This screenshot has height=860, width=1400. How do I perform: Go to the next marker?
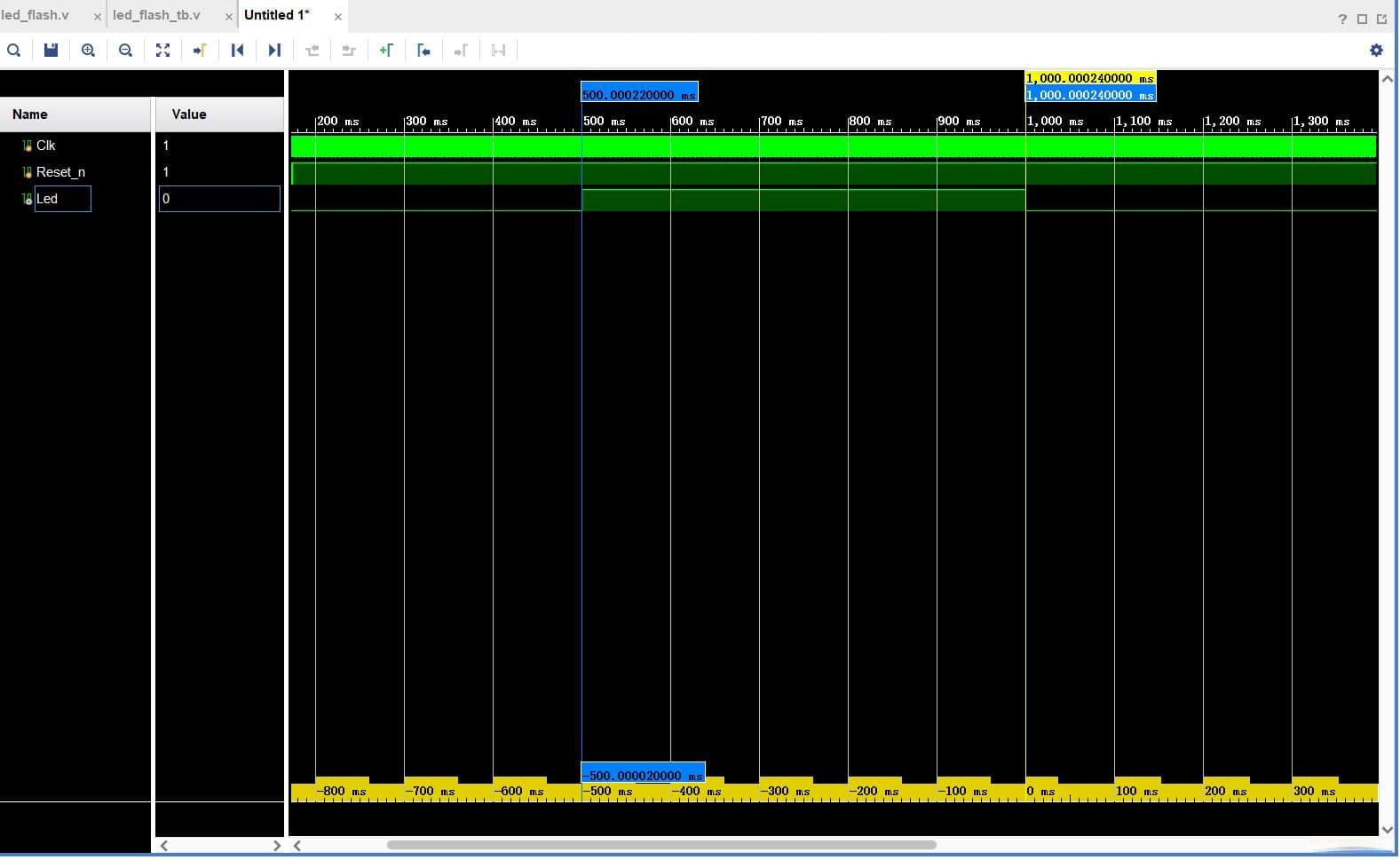pos(461,51)
